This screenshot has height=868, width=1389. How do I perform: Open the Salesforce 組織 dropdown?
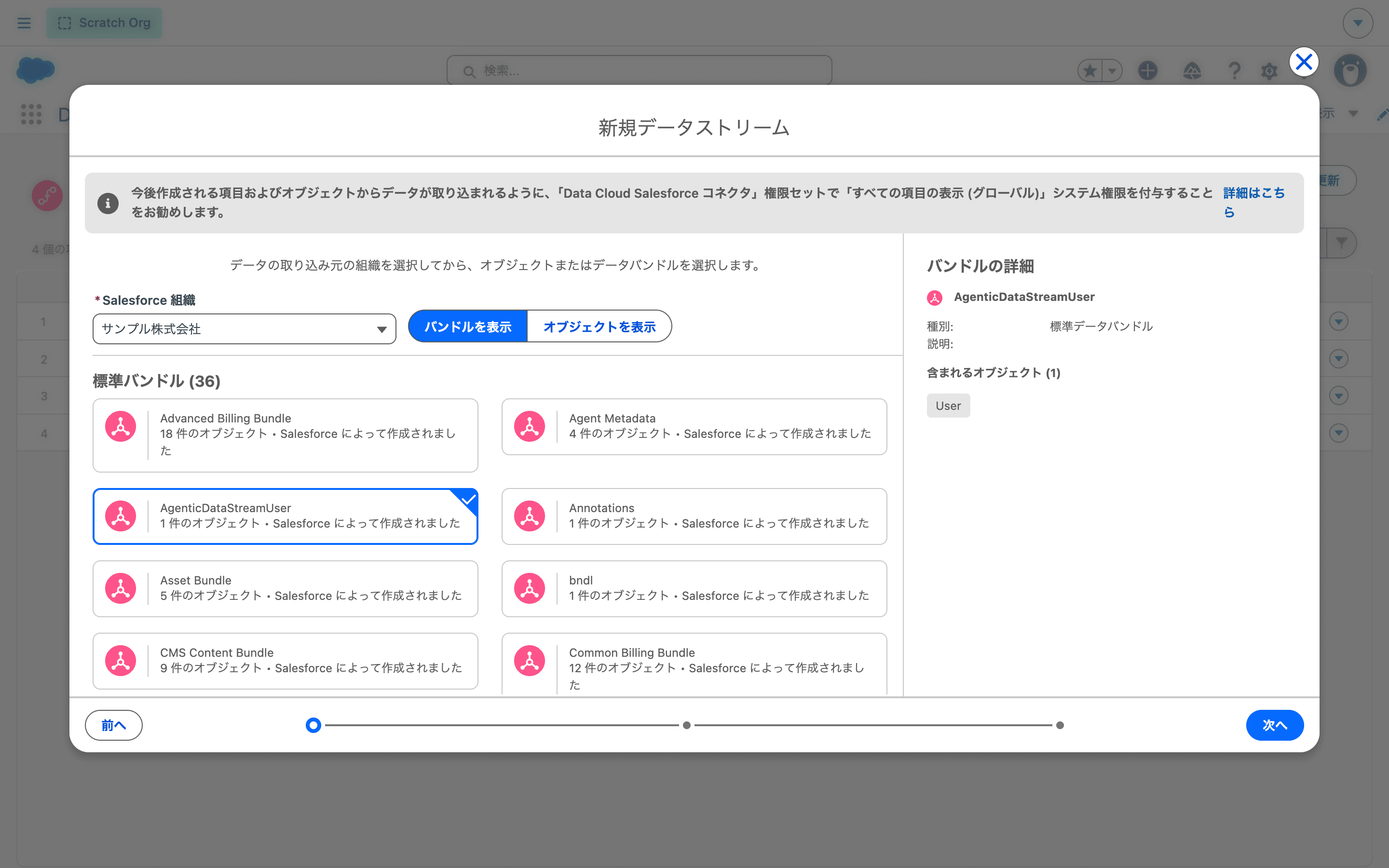[x=245, y=329]
